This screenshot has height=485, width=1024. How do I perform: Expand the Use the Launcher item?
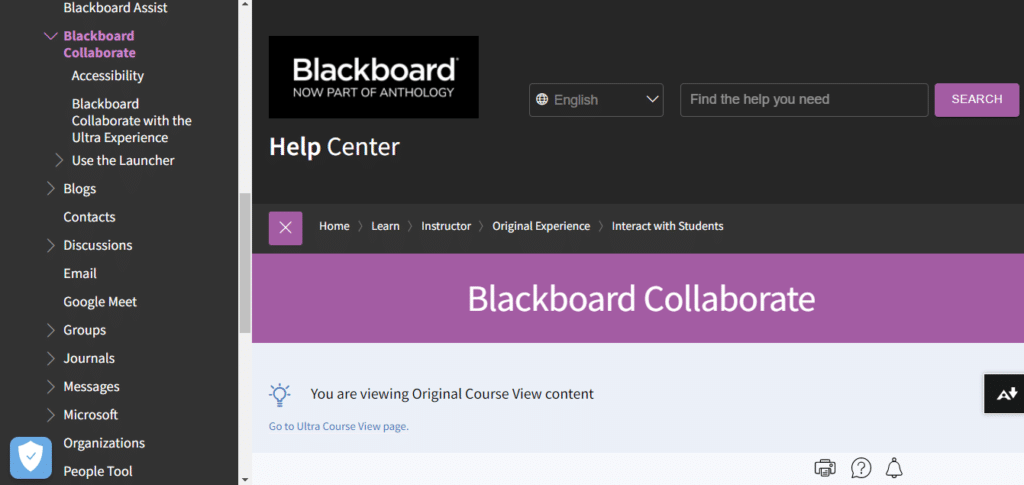pos(59,160)
